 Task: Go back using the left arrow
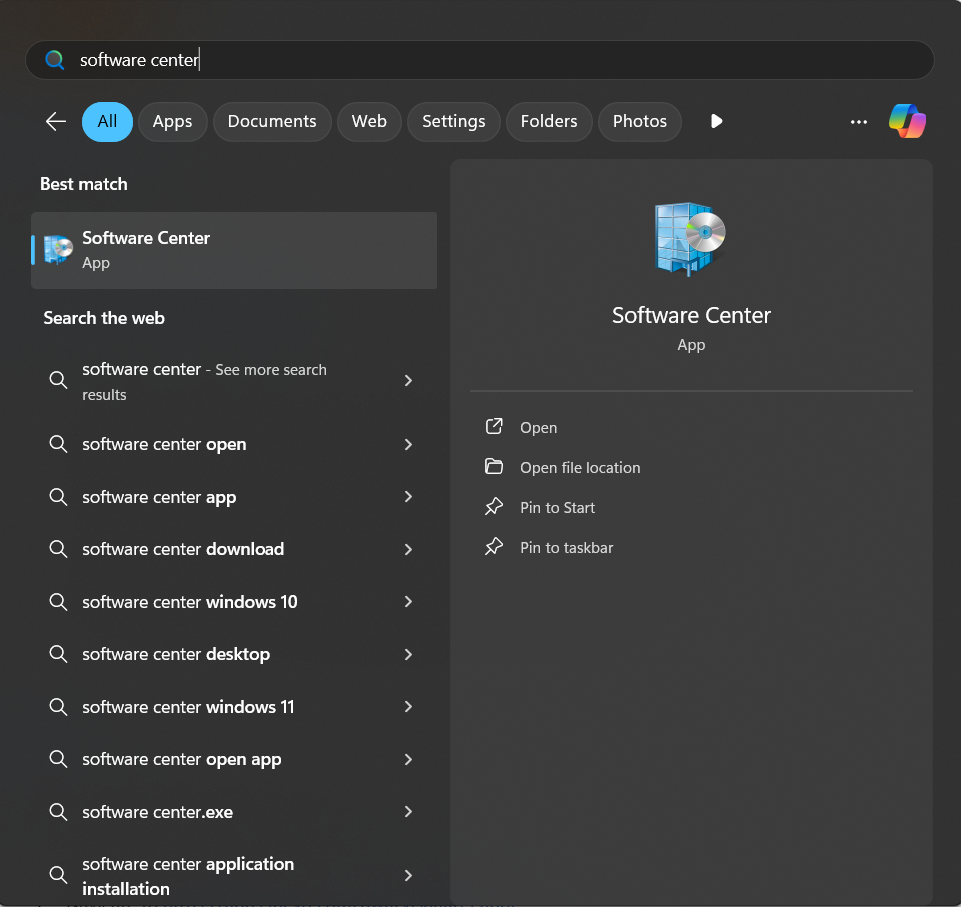point(56,121)
